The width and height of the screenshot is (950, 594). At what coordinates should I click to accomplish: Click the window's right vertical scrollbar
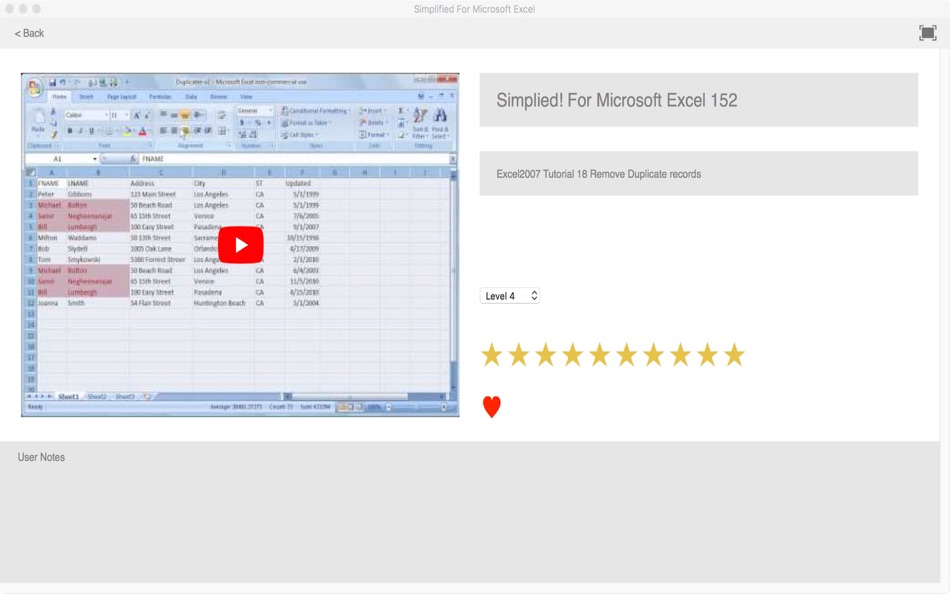tap(945, 315)
